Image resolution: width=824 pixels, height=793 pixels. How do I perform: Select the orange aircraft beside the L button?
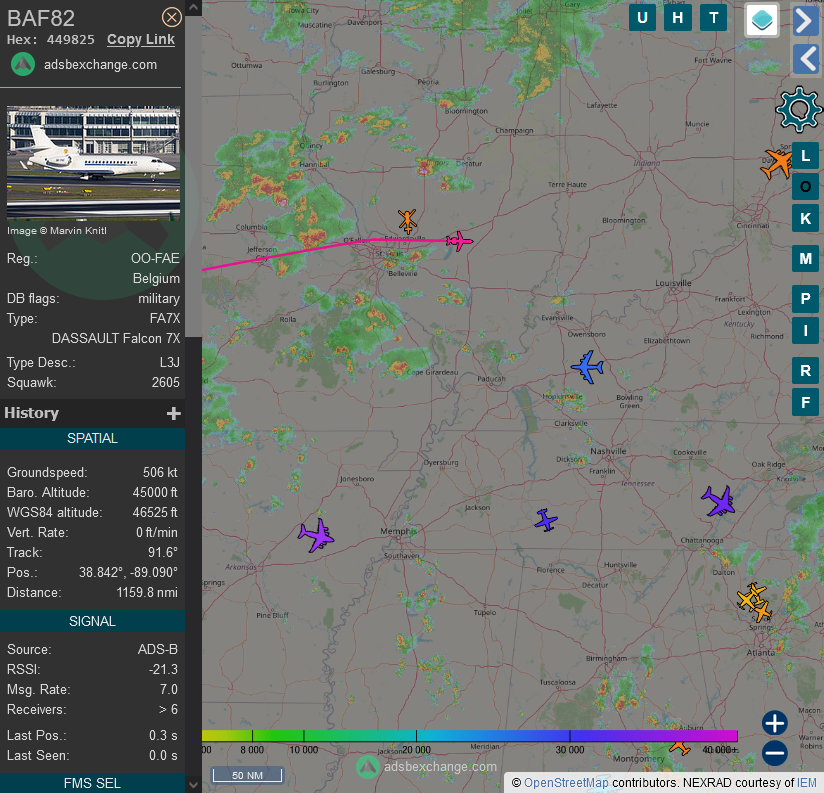coord(777,164)
